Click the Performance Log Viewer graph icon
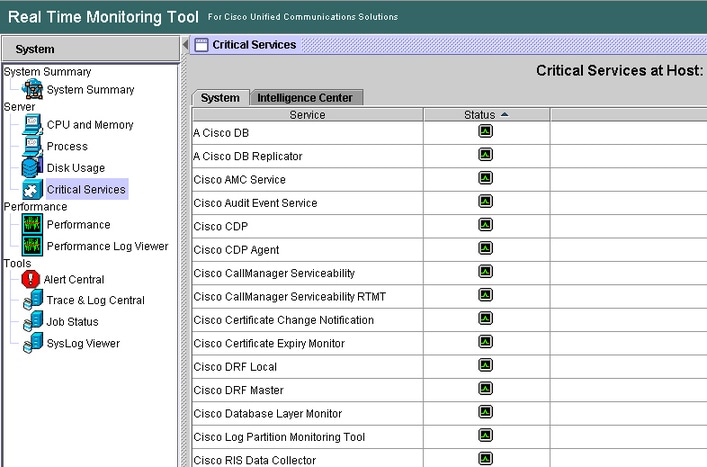This screenshot has width=707, height=467. tap(32, 246)
